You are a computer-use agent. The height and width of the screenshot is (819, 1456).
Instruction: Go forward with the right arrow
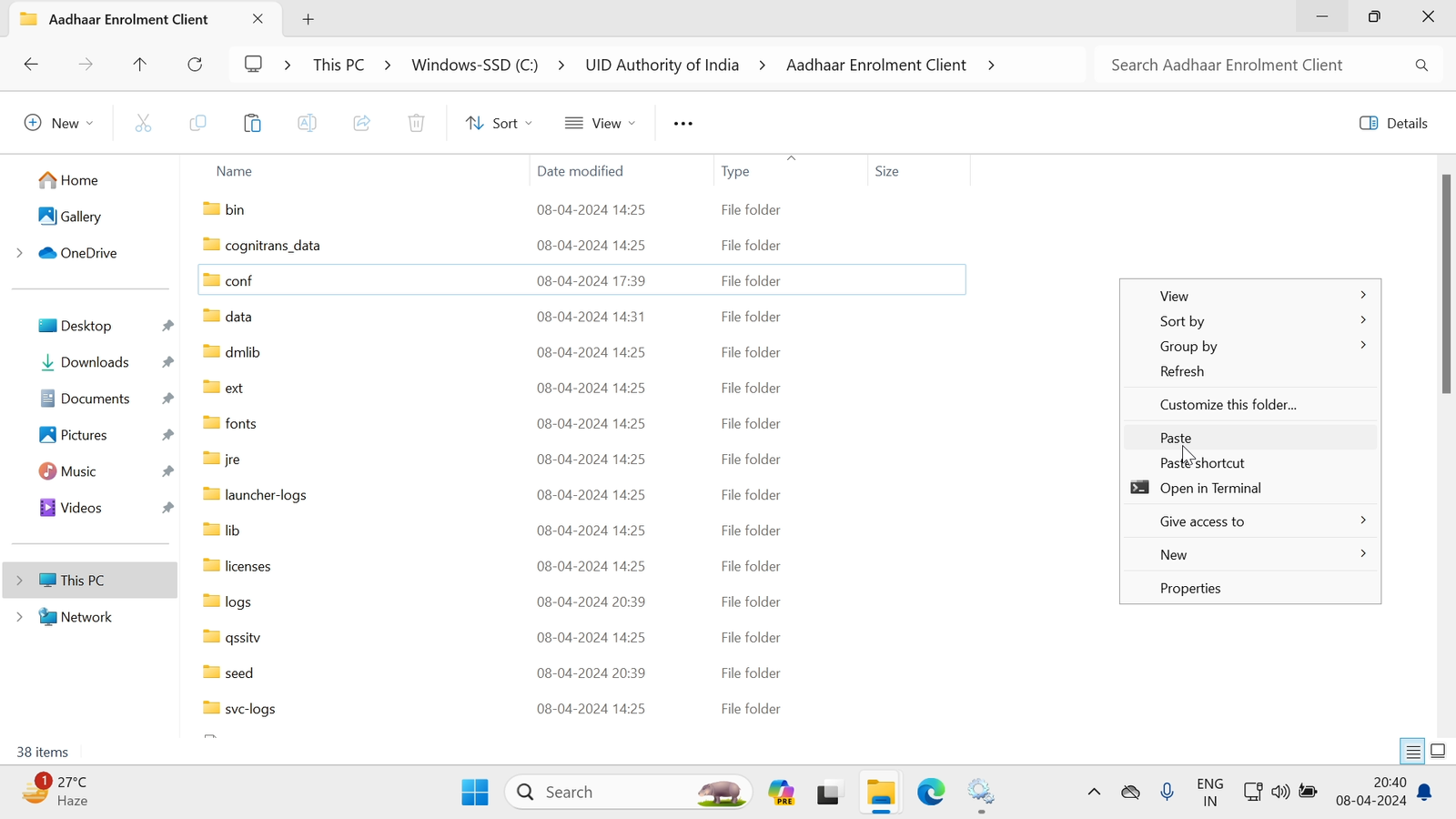coord(86,65)
